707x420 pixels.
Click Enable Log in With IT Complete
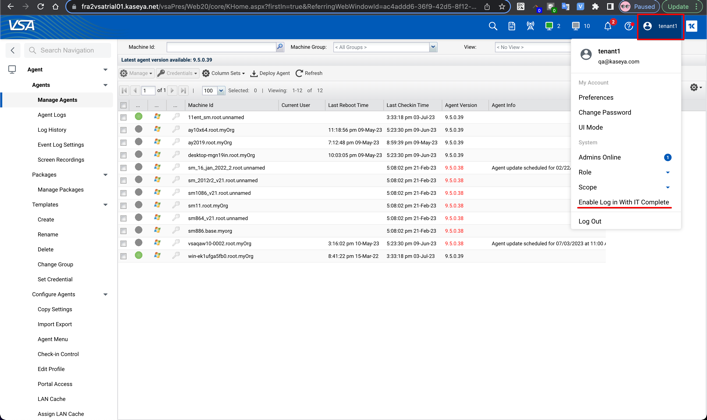(623, 202)
